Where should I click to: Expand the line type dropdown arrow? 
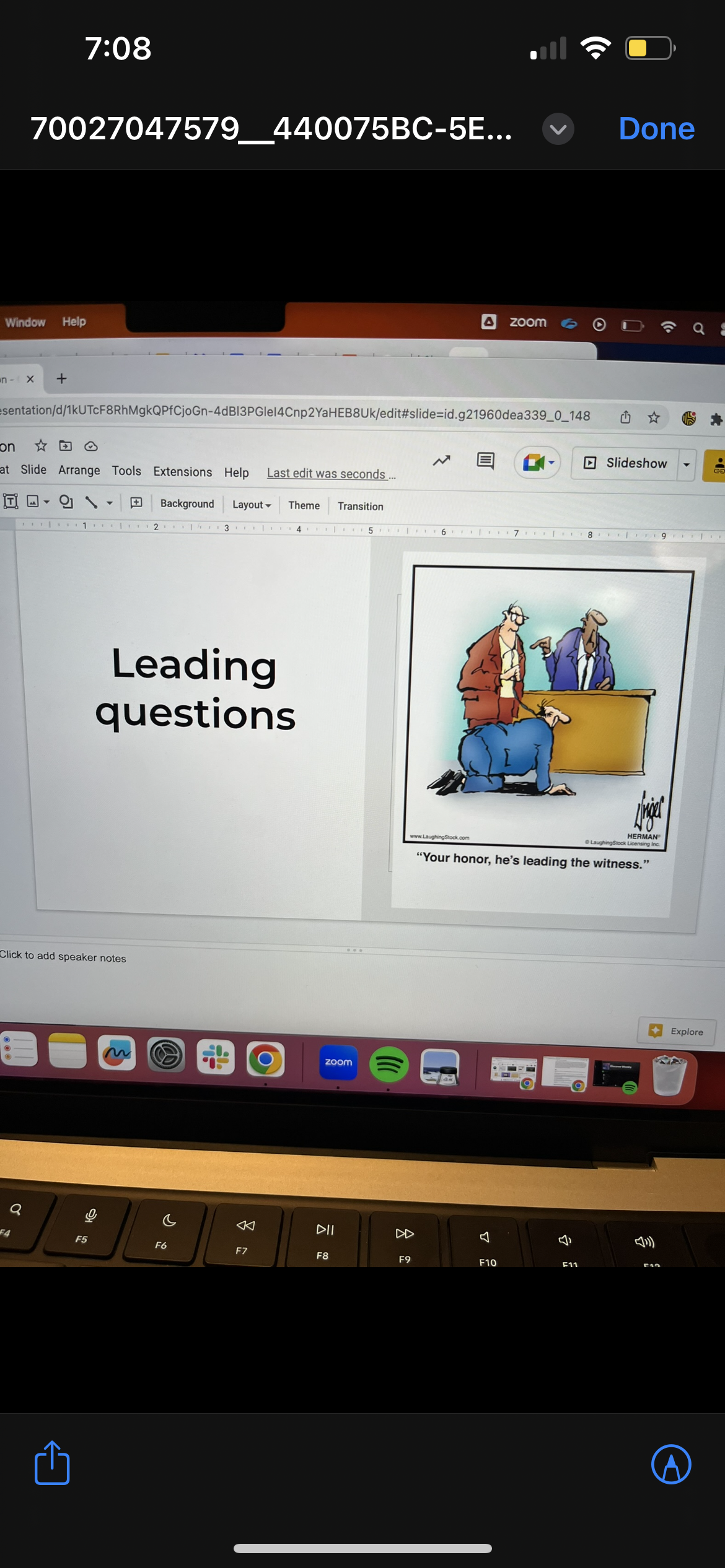point(110,503)
